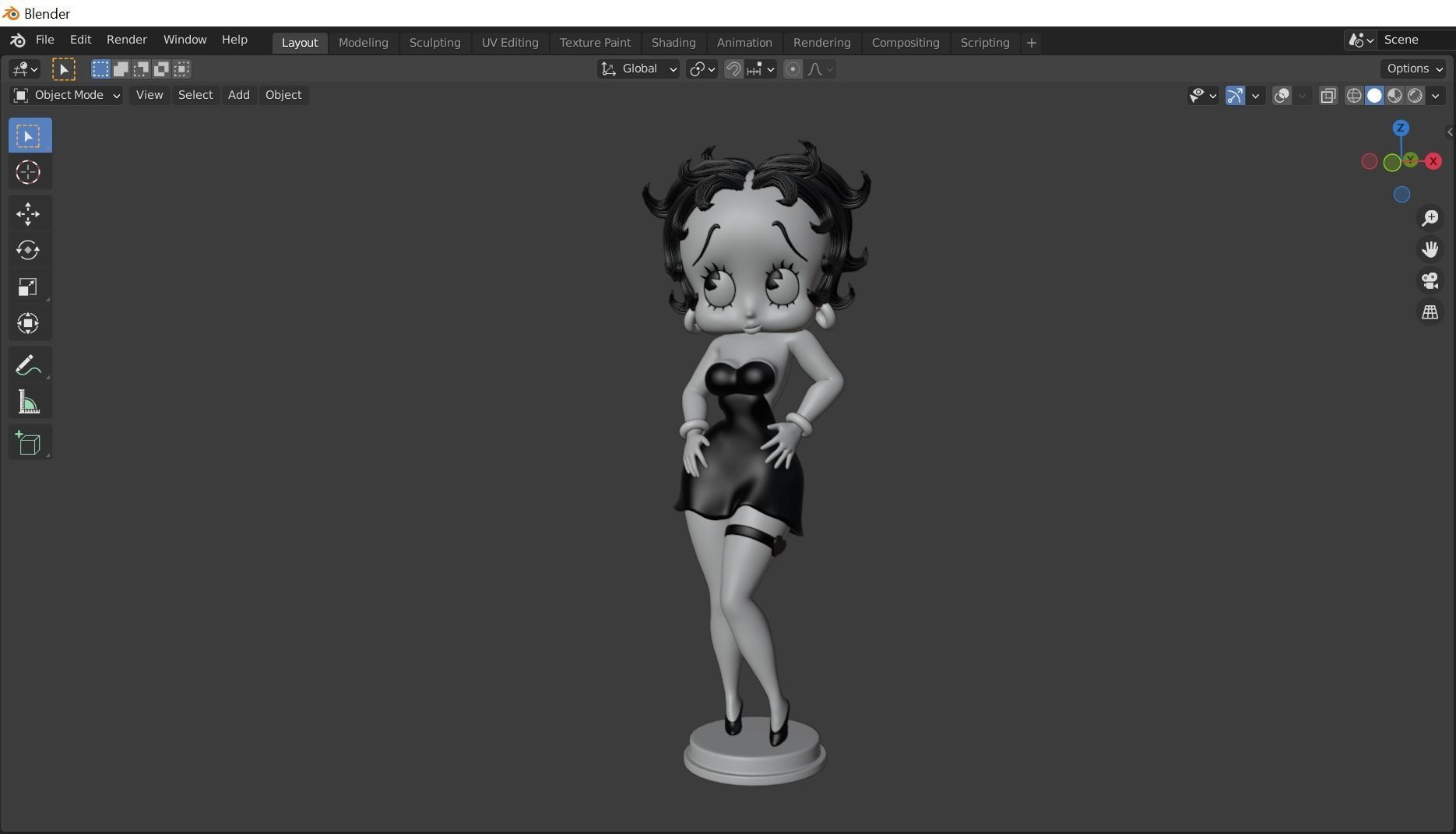The height and width of the screenshot is (834, 1456).
Task: Open the gizmo options dropdown arrow
Action: 1255,96
